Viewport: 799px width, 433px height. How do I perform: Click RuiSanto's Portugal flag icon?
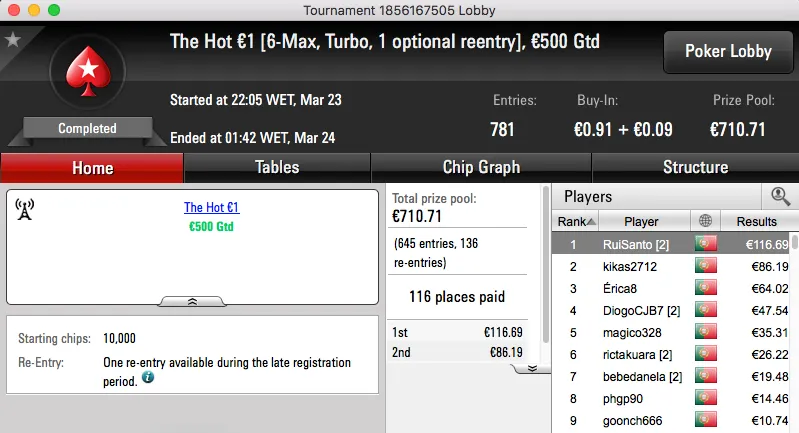pos(707,244)
